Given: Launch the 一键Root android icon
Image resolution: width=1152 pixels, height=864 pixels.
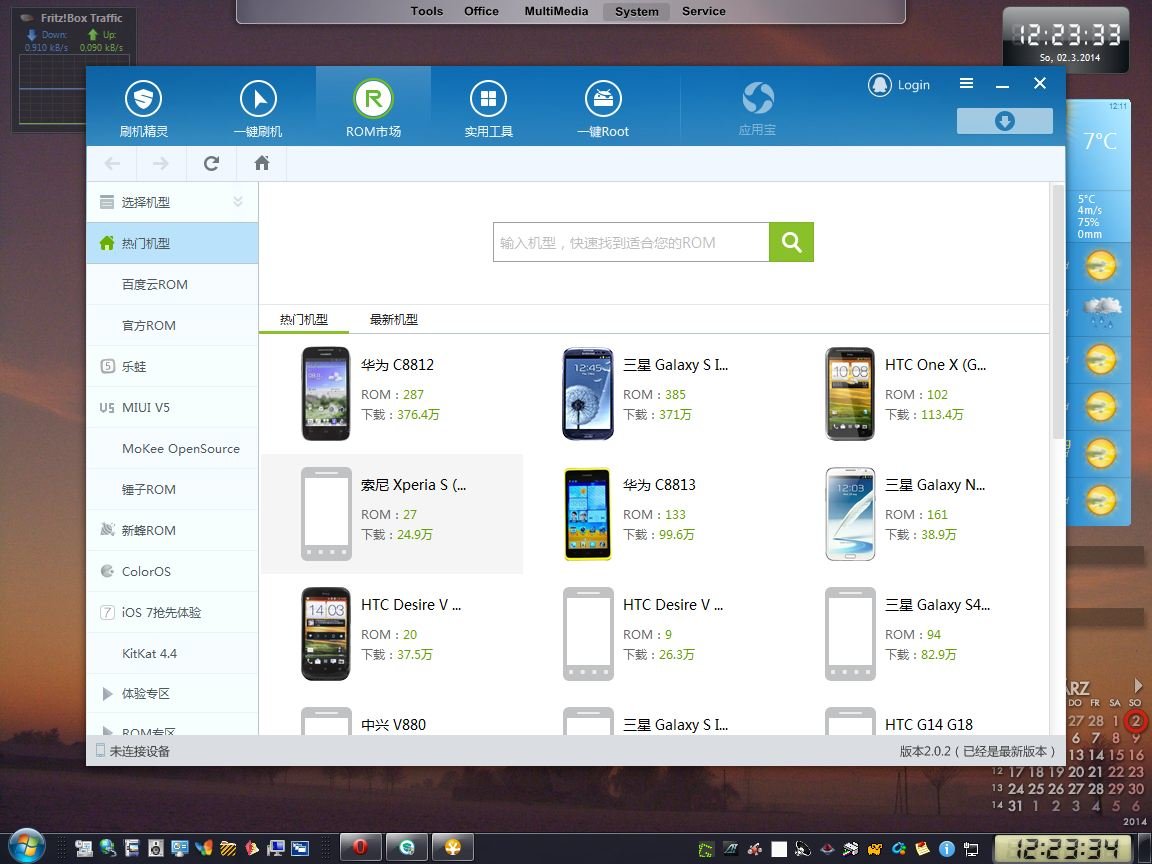Looking at the screenshot, I should (603, 98).
